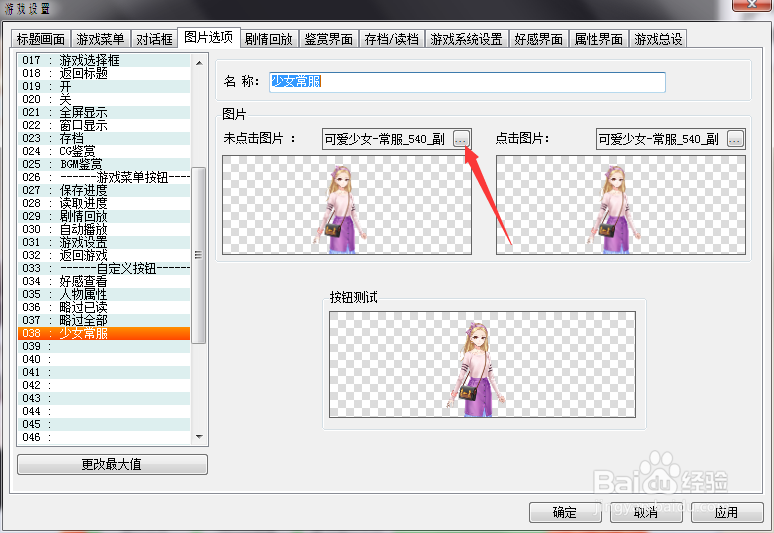
Task: Click the 确定 button
Action: point(565,512)
